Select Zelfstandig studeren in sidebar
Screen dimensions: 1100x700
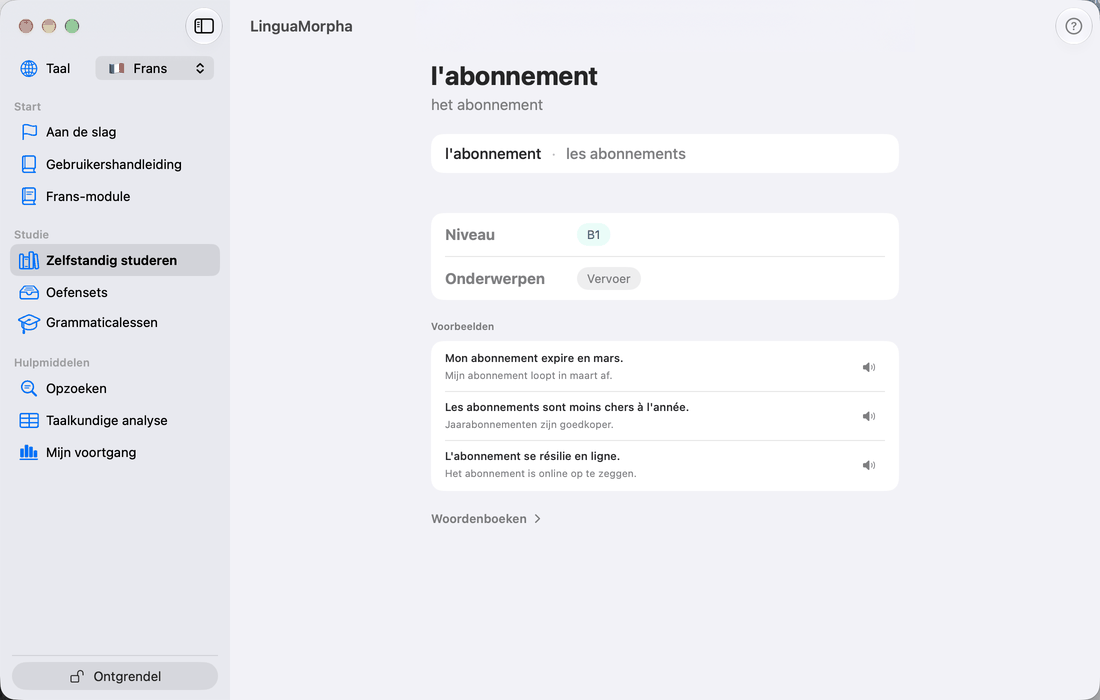(x=115, y=260)
